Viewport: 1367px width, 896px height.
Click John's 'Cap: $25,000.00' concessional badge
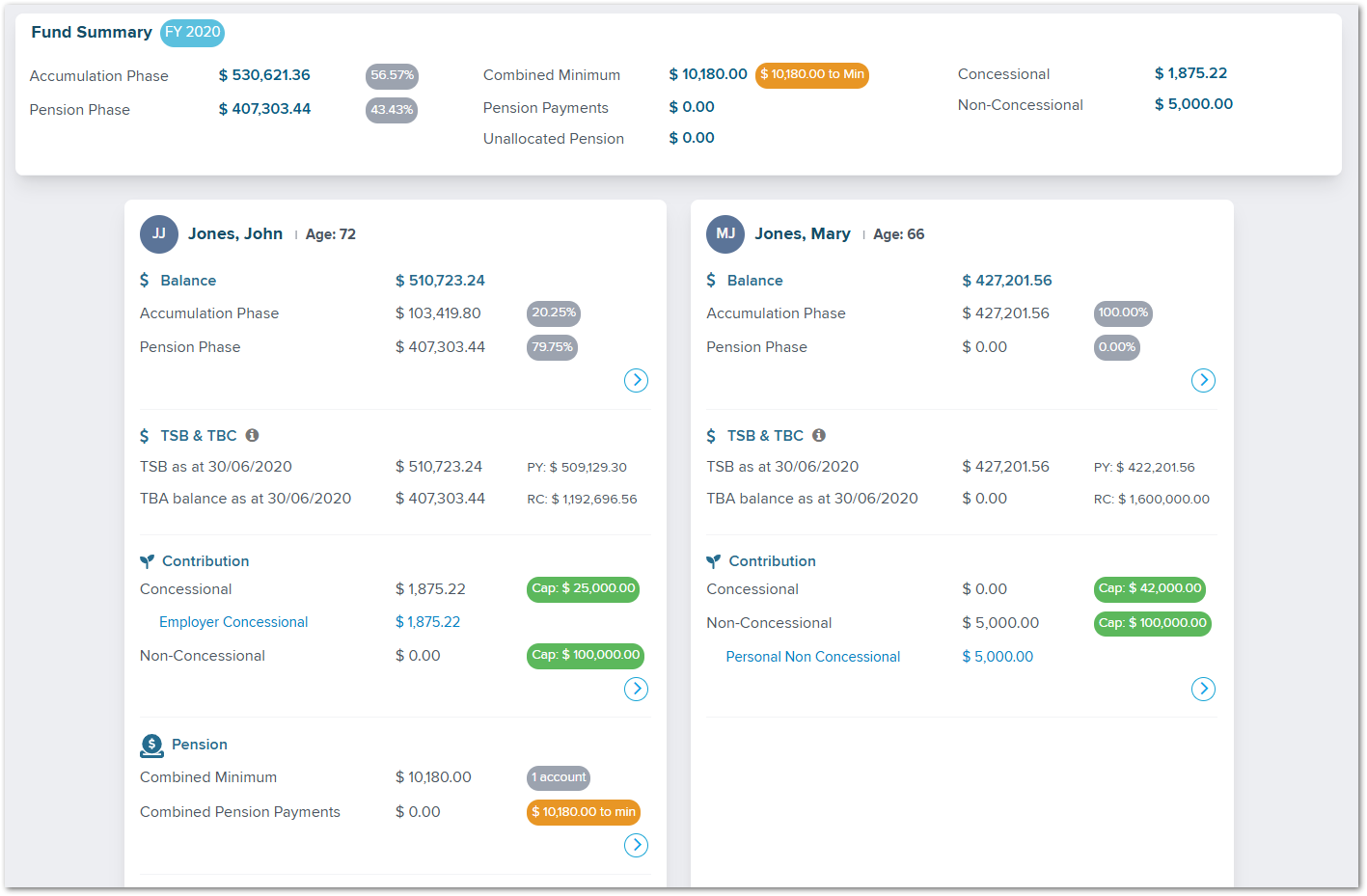[x=583, y=588]
